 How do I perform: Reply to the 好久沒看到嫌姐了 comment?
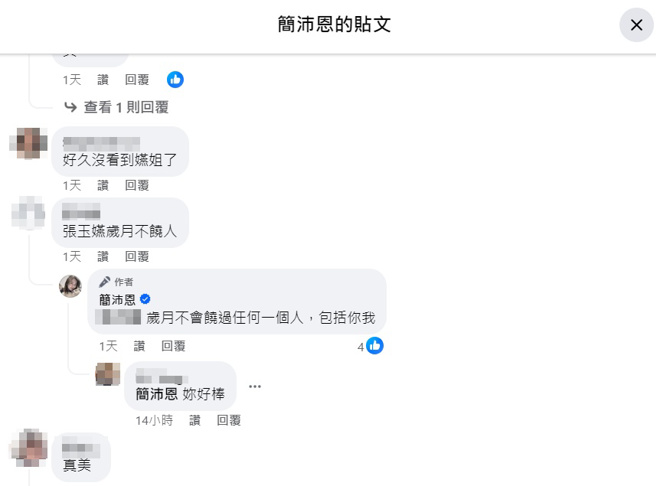(x=137, y=185)
